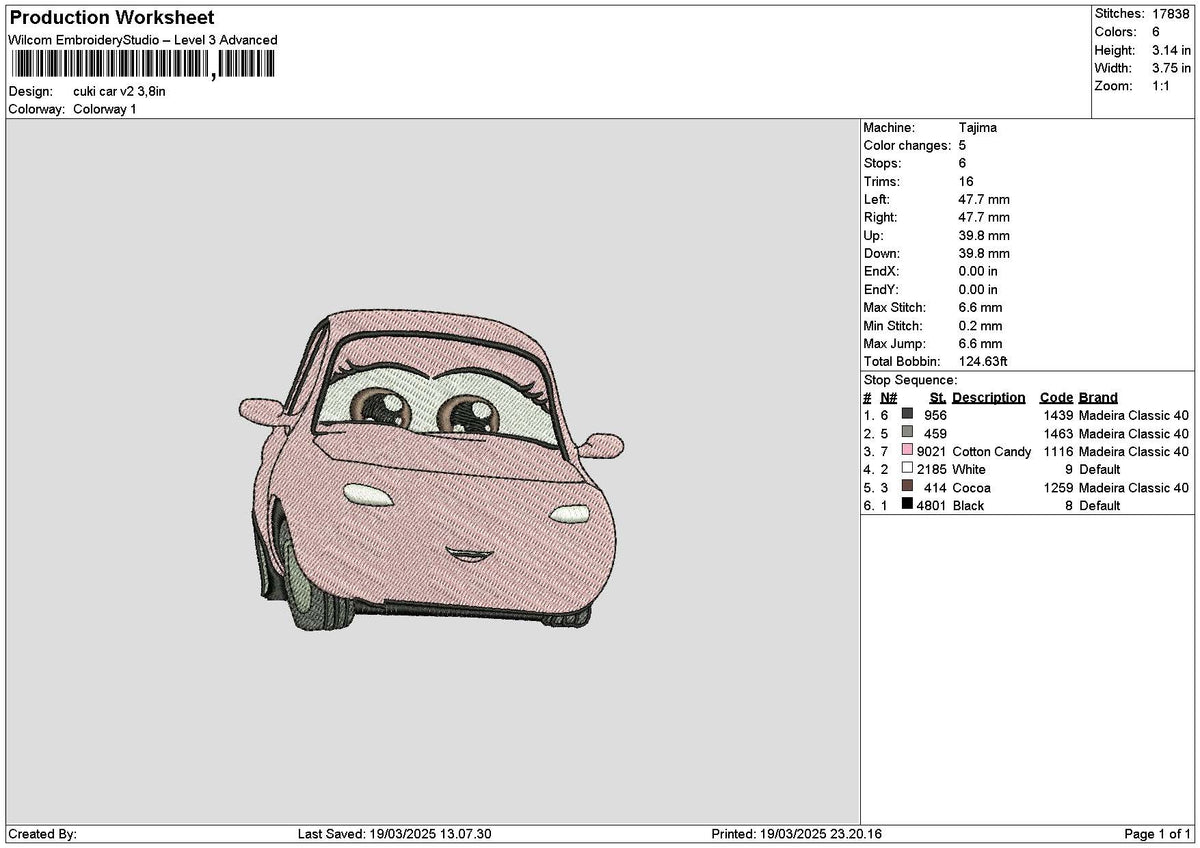Click the Cocoa description

pyautogui.click(x=971, y=487)
